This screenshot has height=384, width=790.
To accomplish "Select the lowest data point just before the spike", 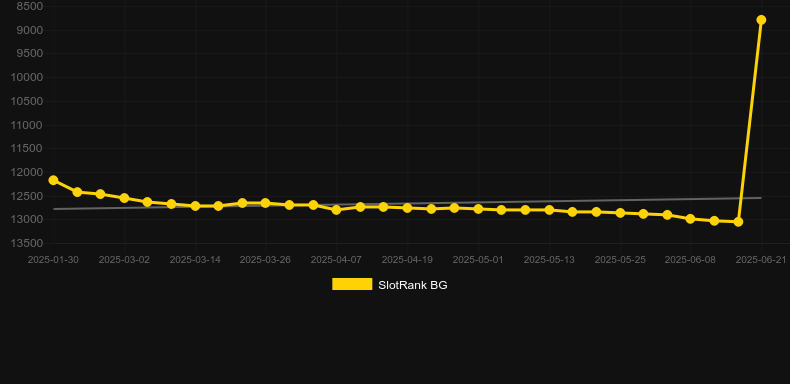I will pyautogui.click(x=738, y=222).
